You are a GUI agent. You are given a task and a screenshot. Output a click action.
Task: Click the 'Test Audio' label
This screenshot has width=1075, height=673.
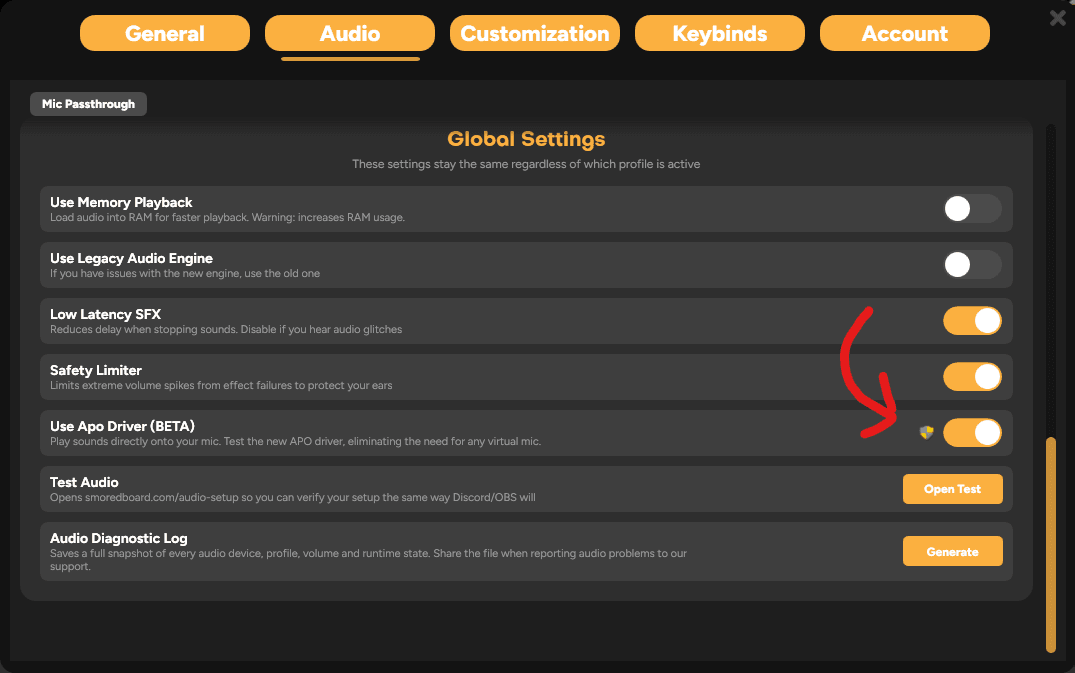click(x=84, y=482)
